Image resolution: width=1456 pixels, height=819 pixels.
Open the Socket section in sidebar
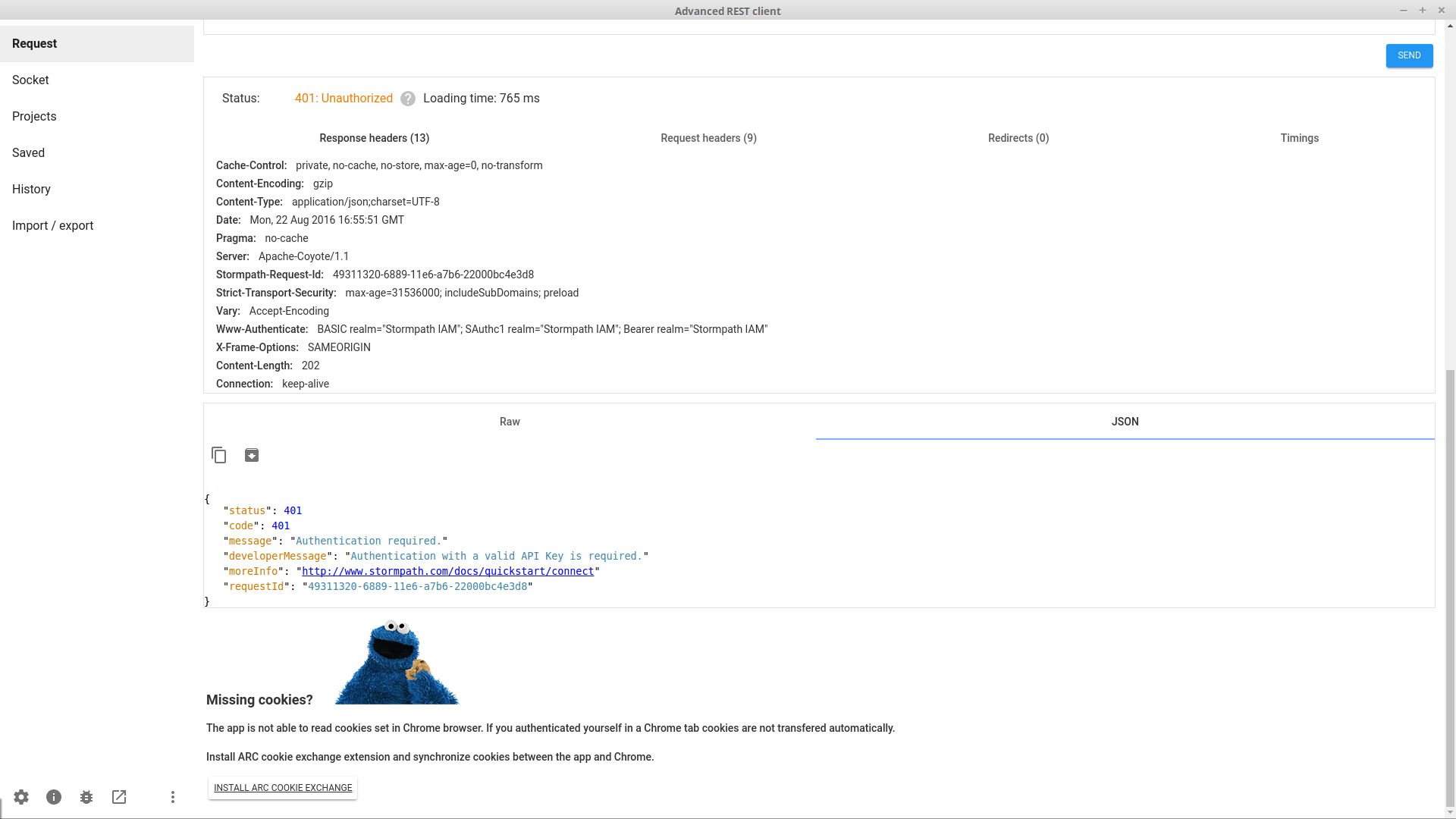coord(97,80)
